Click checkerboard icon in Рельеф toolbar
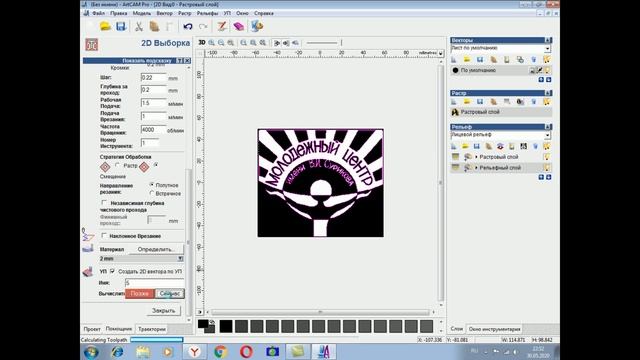The image size is (640, 360). click(x=524, y=146)
